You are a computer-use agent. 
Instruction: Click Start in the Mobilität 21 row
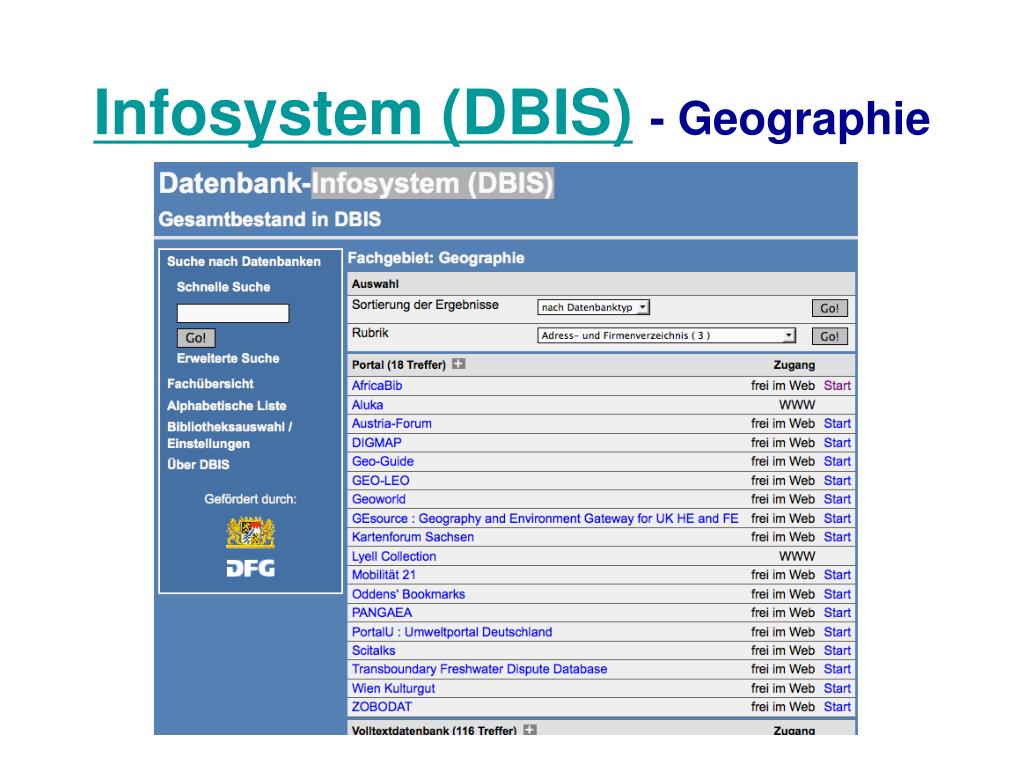tap(837, 575)
